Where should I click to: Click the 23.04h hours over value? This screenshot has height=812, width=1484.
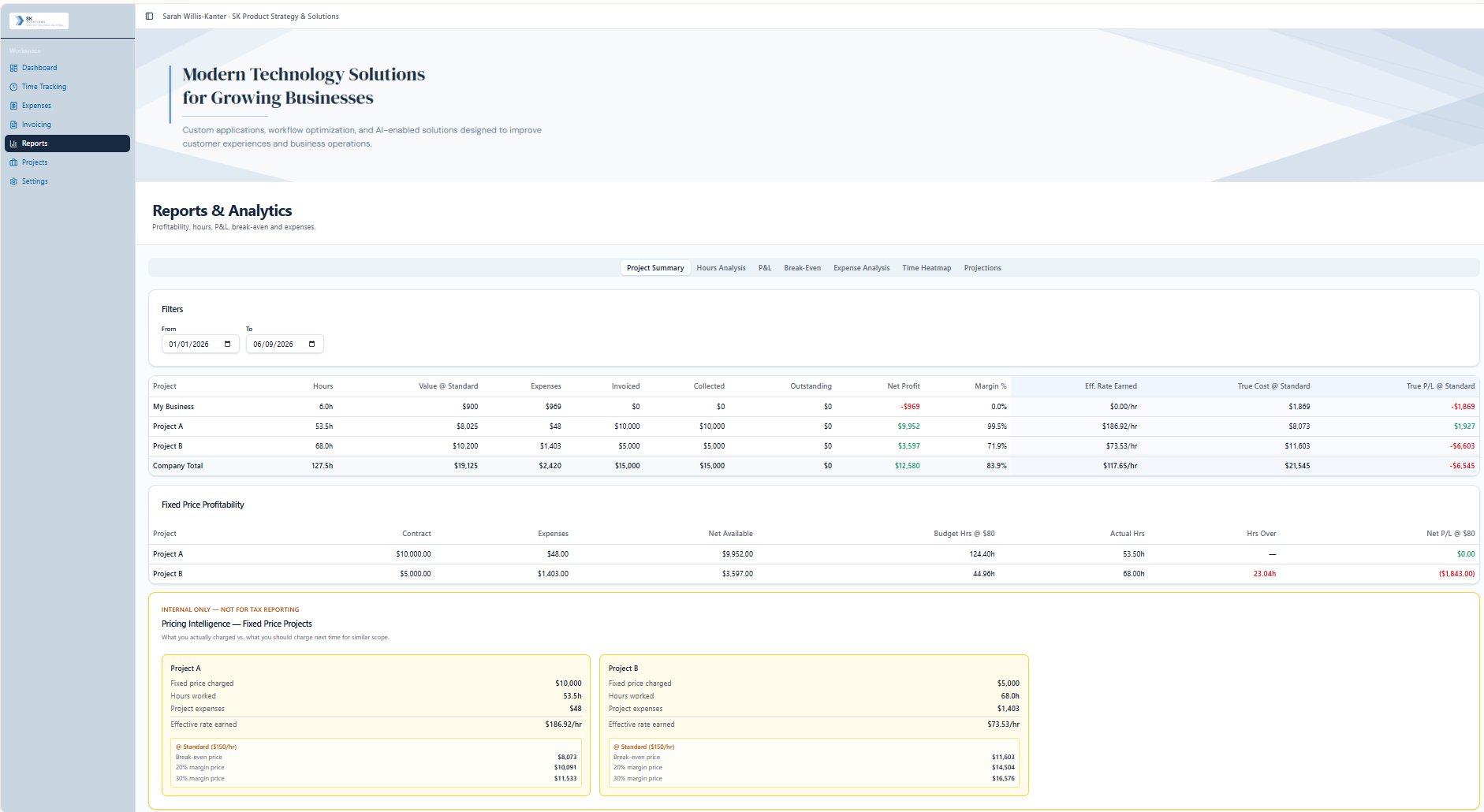(1264, 574)
